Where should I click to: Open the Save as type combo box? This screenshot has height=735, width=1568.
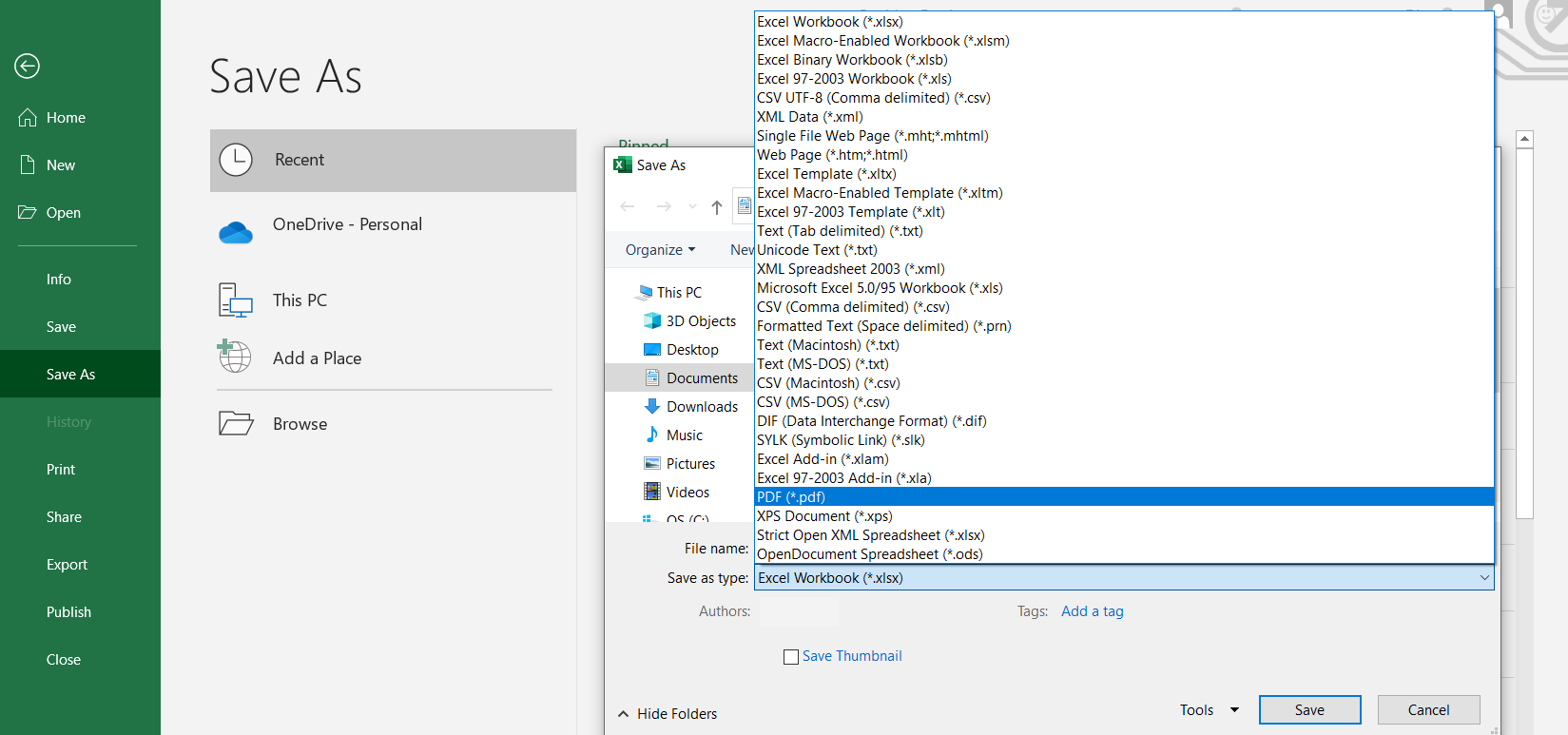pos(1124,578)
